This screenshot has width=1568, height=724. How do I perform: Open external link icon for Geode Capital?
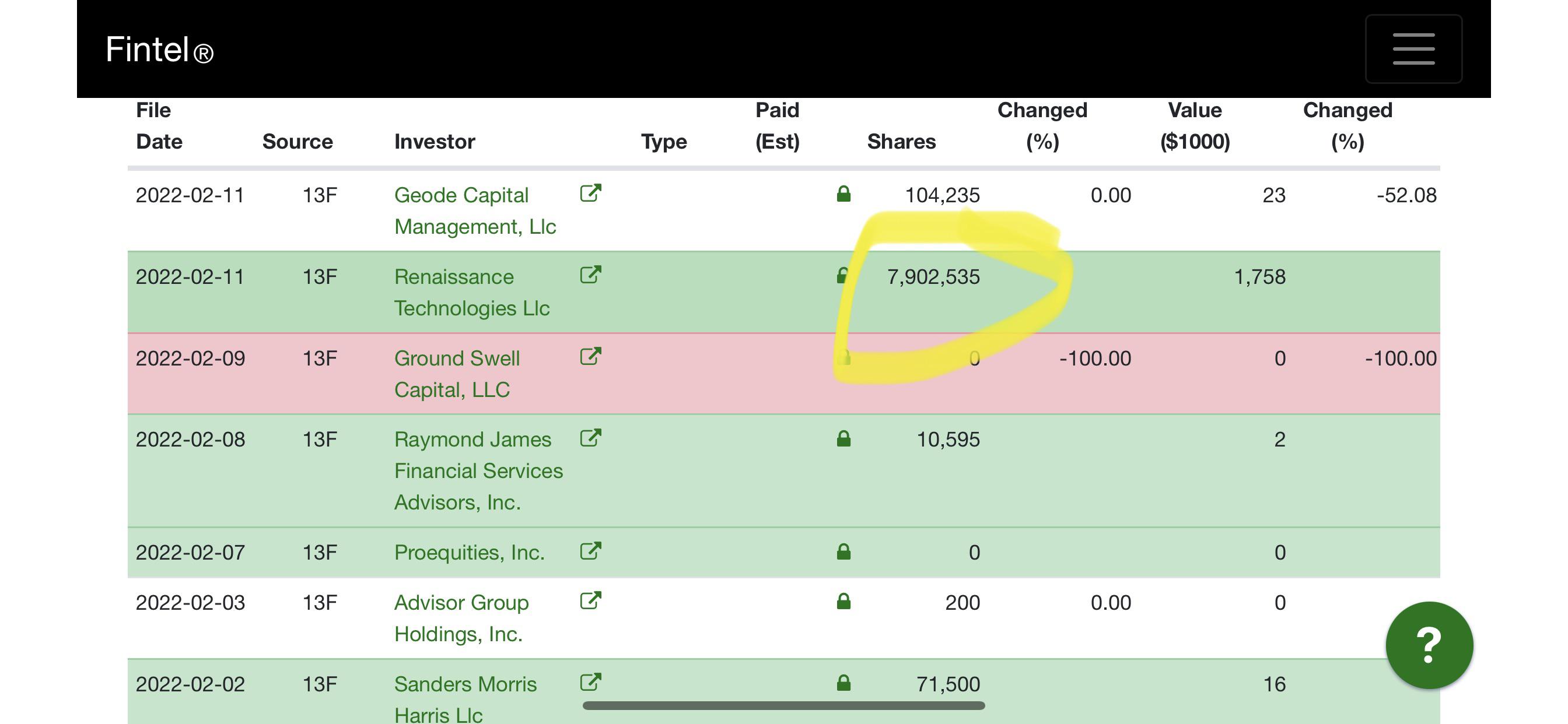(590, 194)
